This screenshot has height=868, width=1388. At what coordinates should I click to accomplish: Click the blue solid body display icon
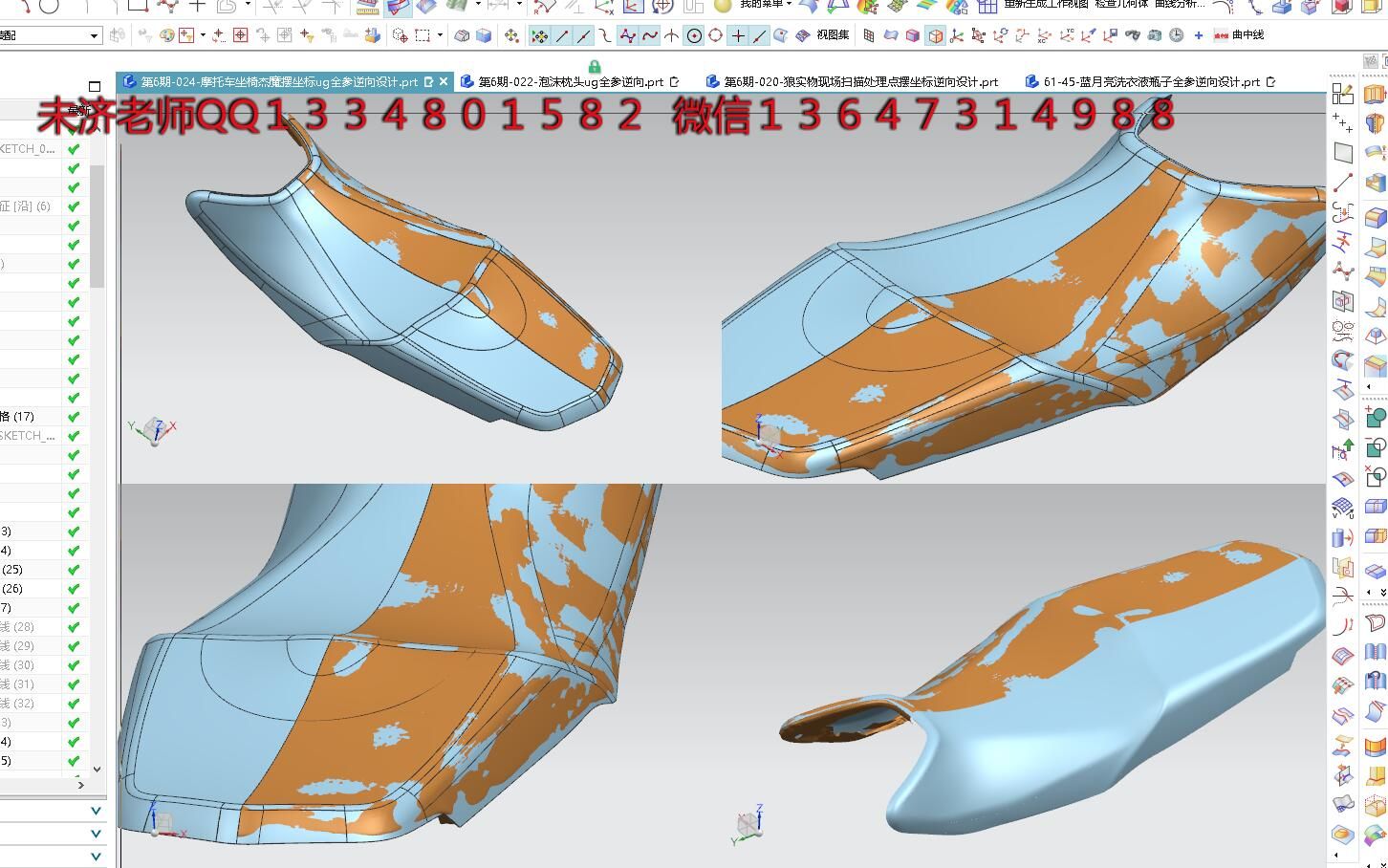click(484, 35)
